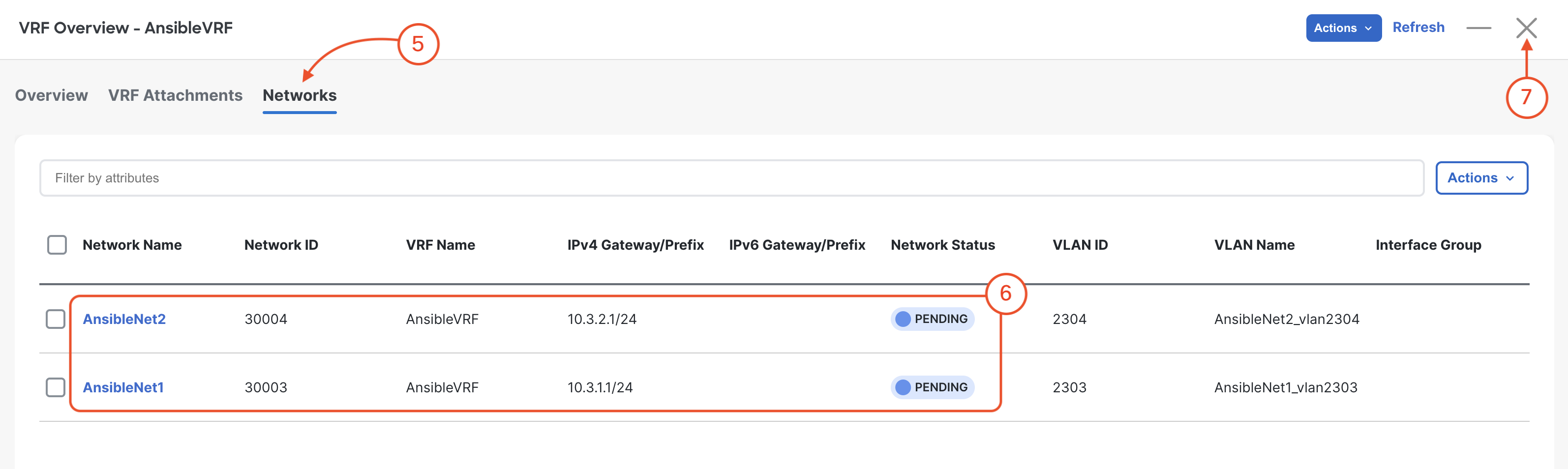Select the AnsibleNet2 row checkbox
The image size is (1568, 469).
[x=56, y=319]
